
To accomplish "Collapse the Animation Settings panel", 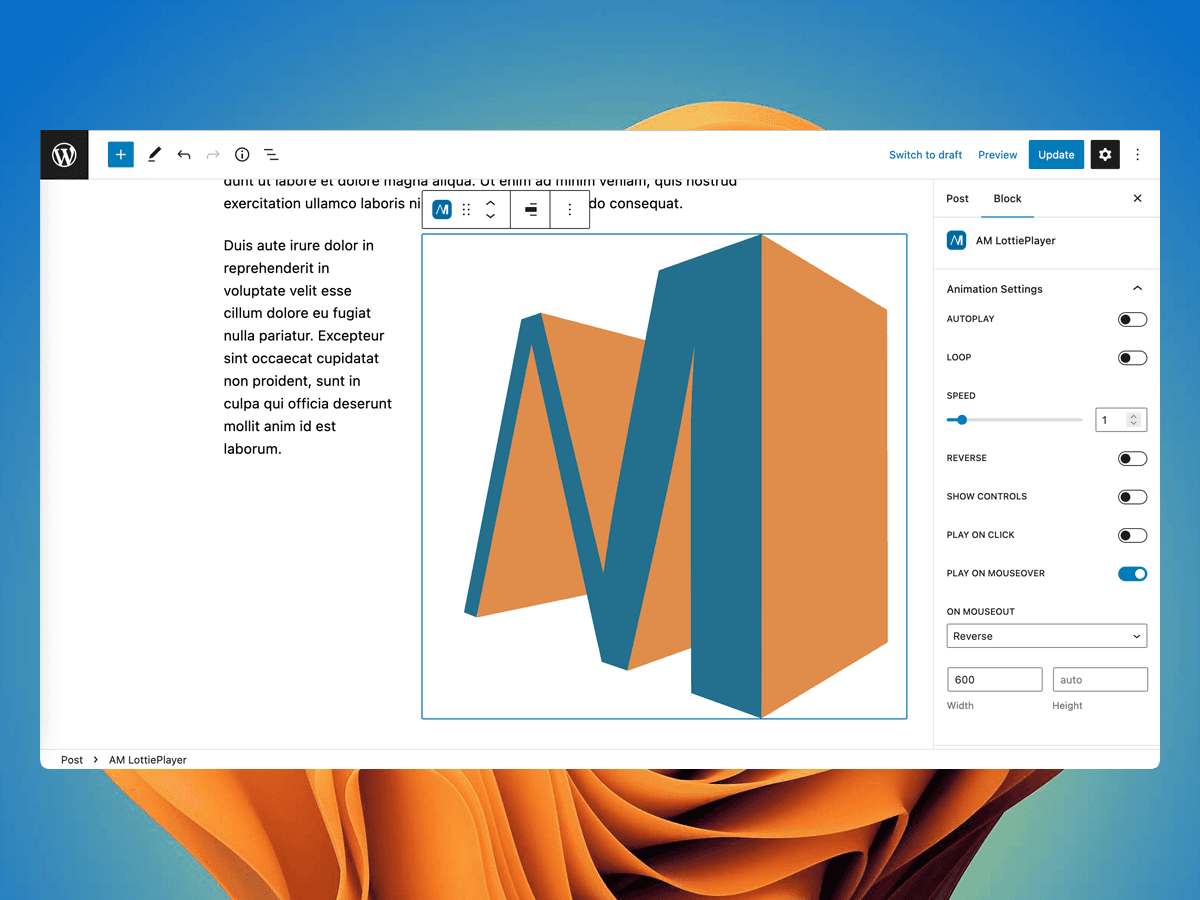I will coord(1137,288).
